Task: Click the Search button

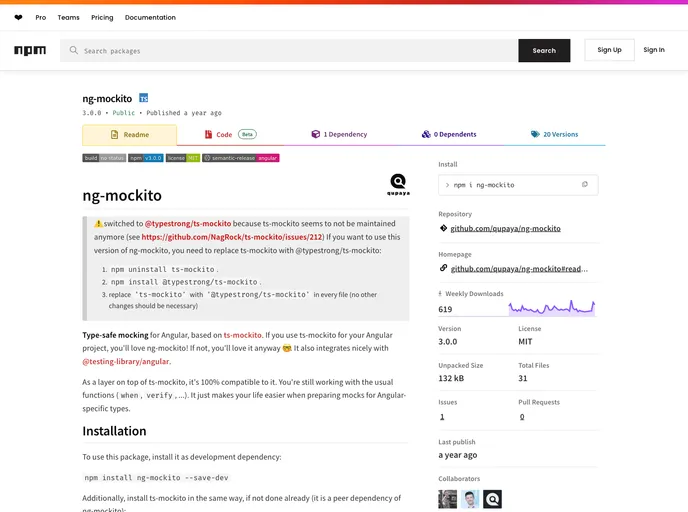Action: click(544, 50)
